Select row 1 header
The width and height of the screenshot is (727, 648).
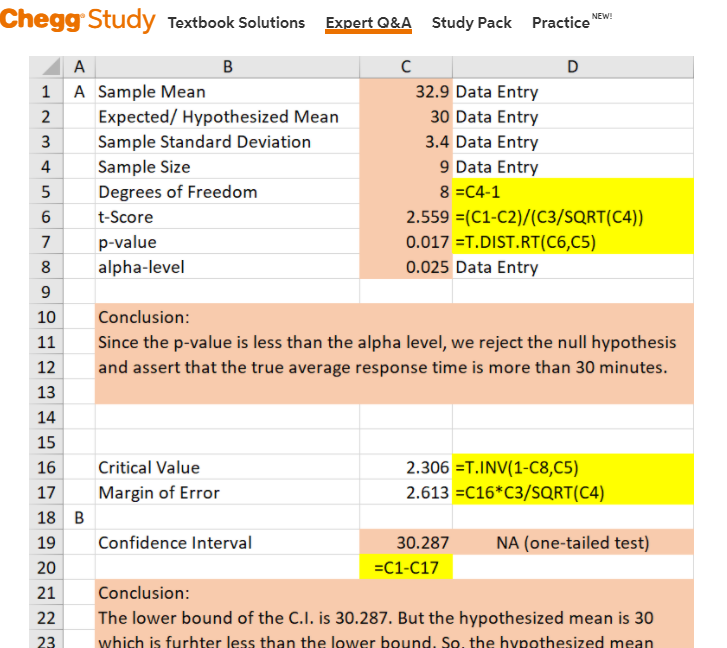click(x=46, y=91)
